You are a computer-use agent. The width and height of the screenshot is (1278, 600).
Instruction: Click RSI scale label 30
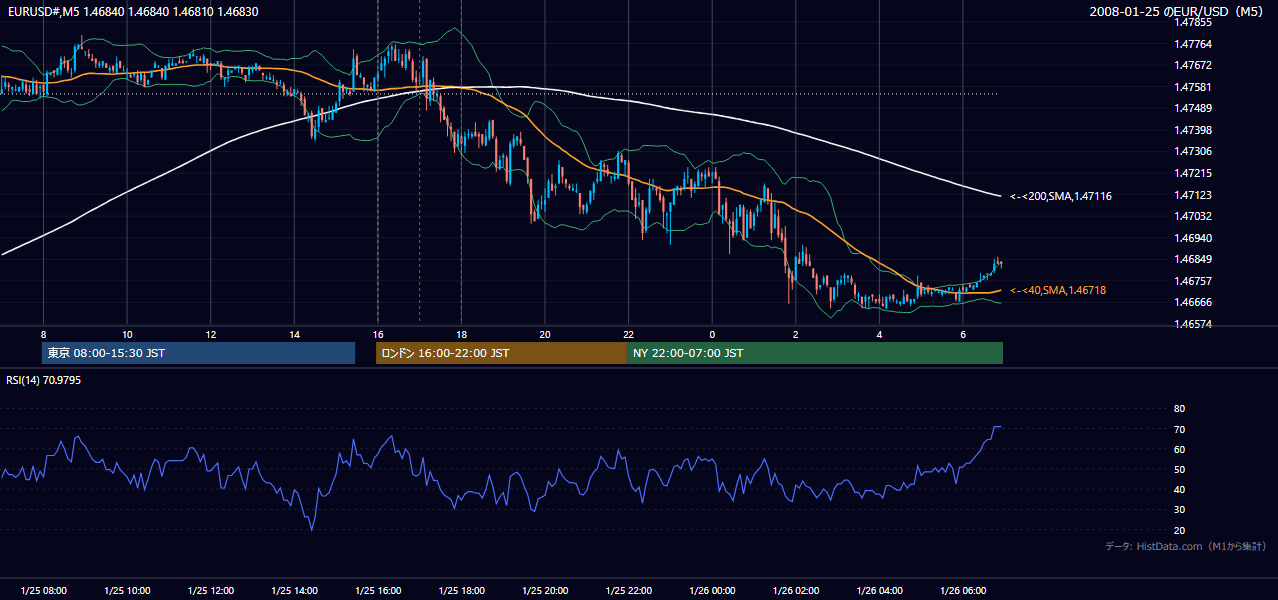pos(1179,510)
